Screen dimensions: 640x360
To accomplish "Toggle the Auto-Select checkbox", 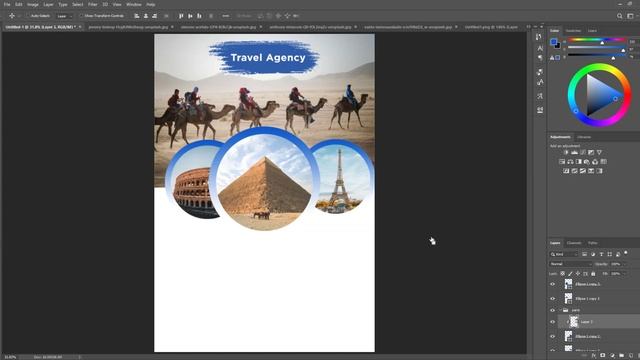I will coord(28,16).
